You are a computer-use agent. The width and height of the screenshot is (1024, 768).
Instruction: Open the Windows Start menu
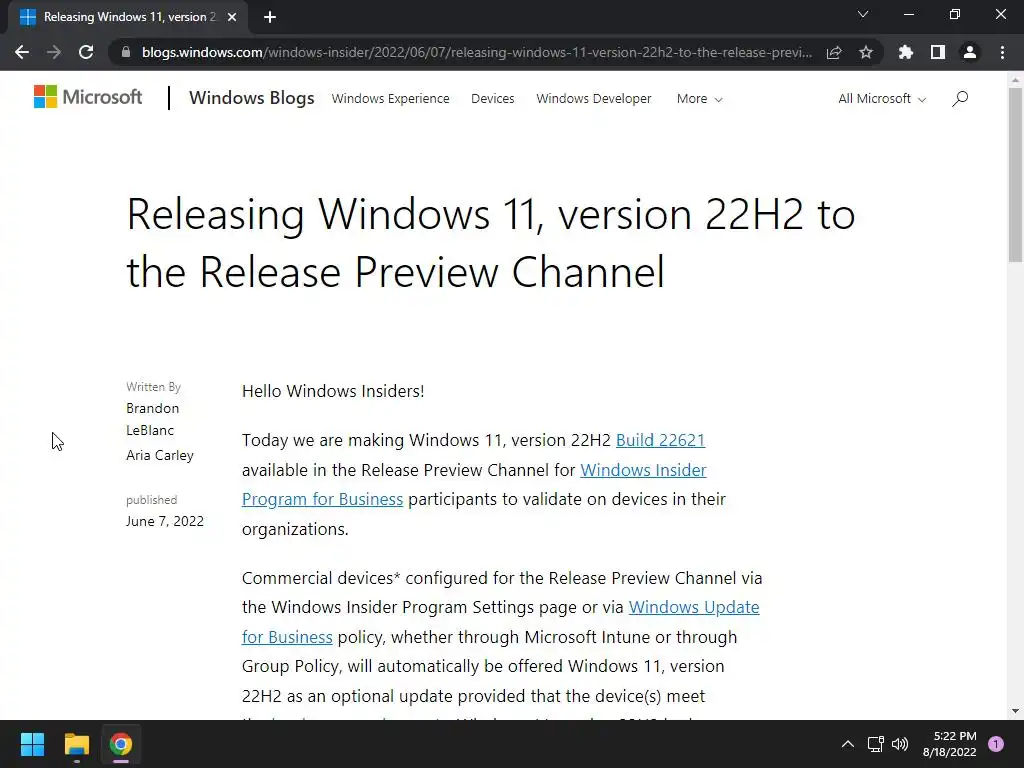click(x=32, y=744)
